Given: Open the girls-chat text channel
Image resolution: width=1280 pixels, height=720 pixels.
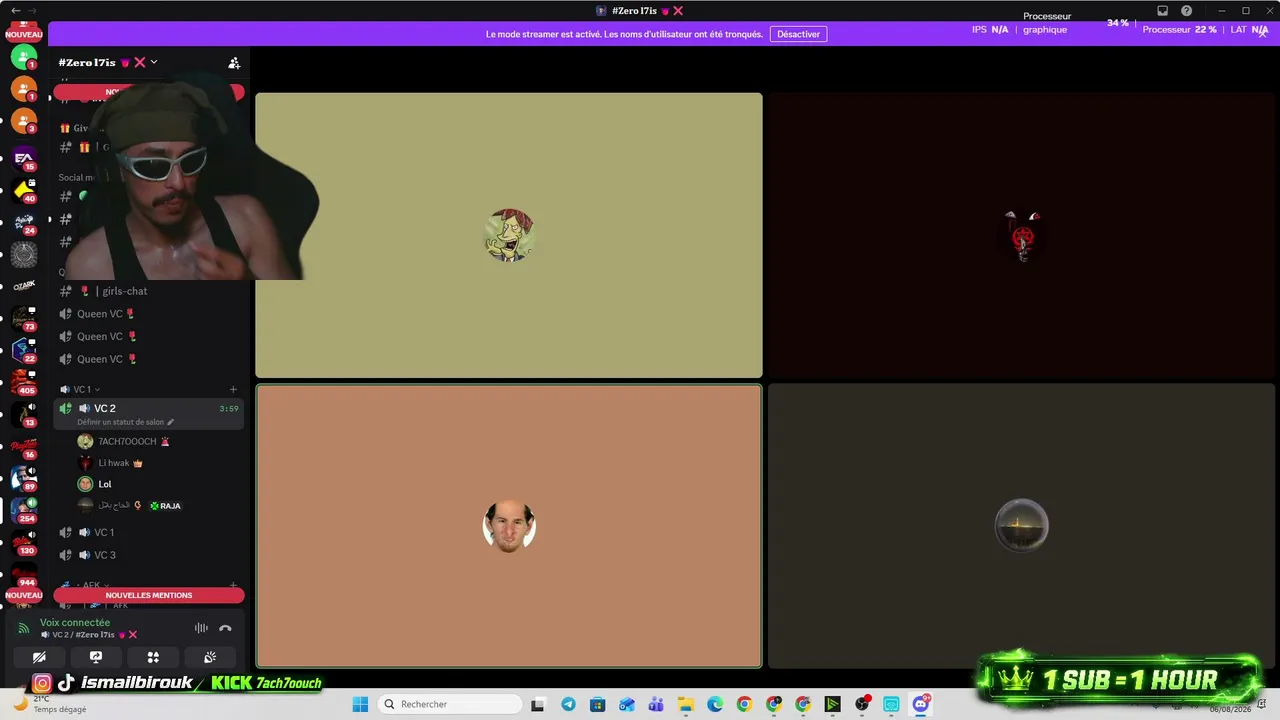Looking at the screenshot, I should (x=148, y=291).
